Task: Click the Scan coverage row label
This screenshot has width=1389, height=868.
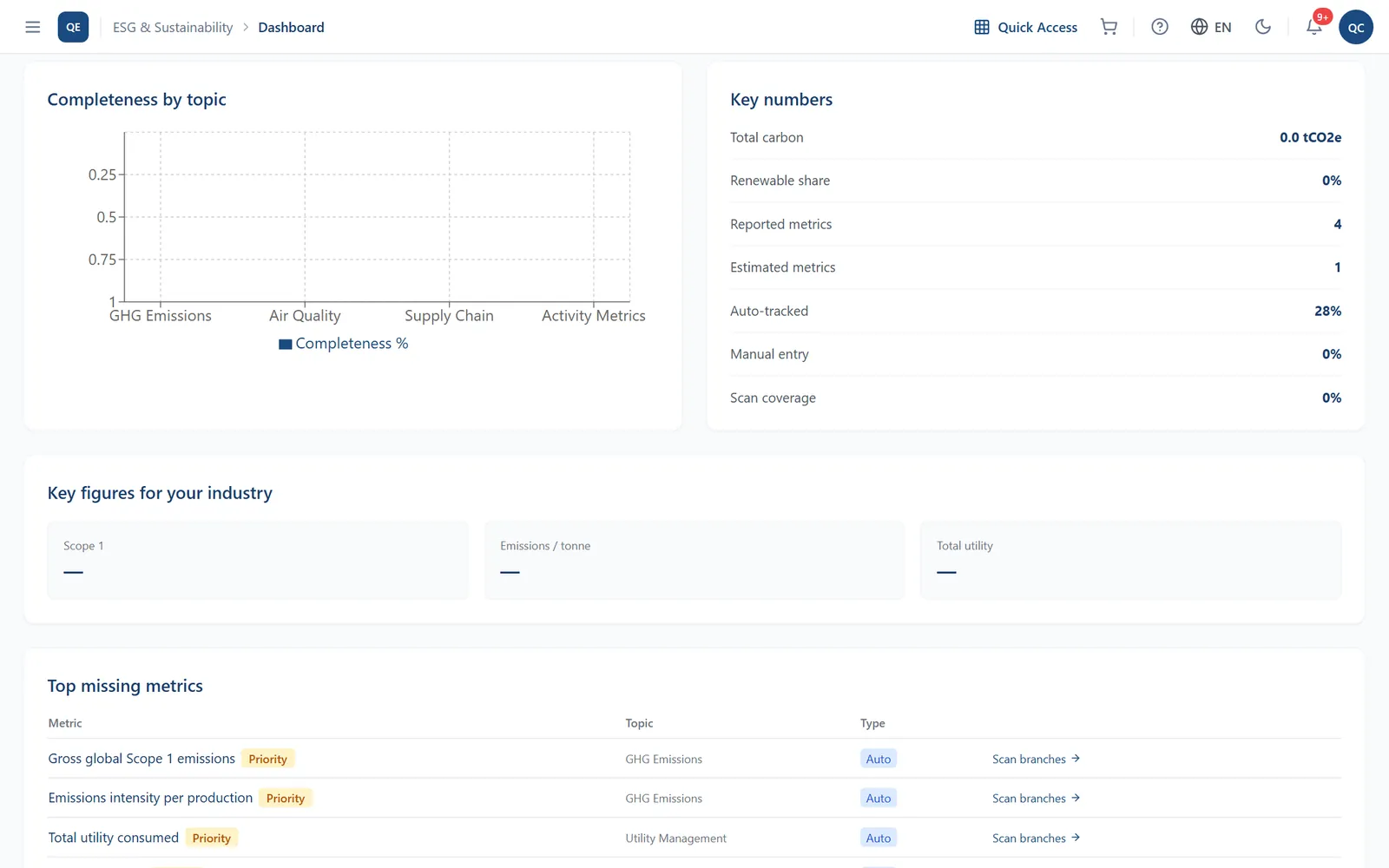Action: [773, 398]
